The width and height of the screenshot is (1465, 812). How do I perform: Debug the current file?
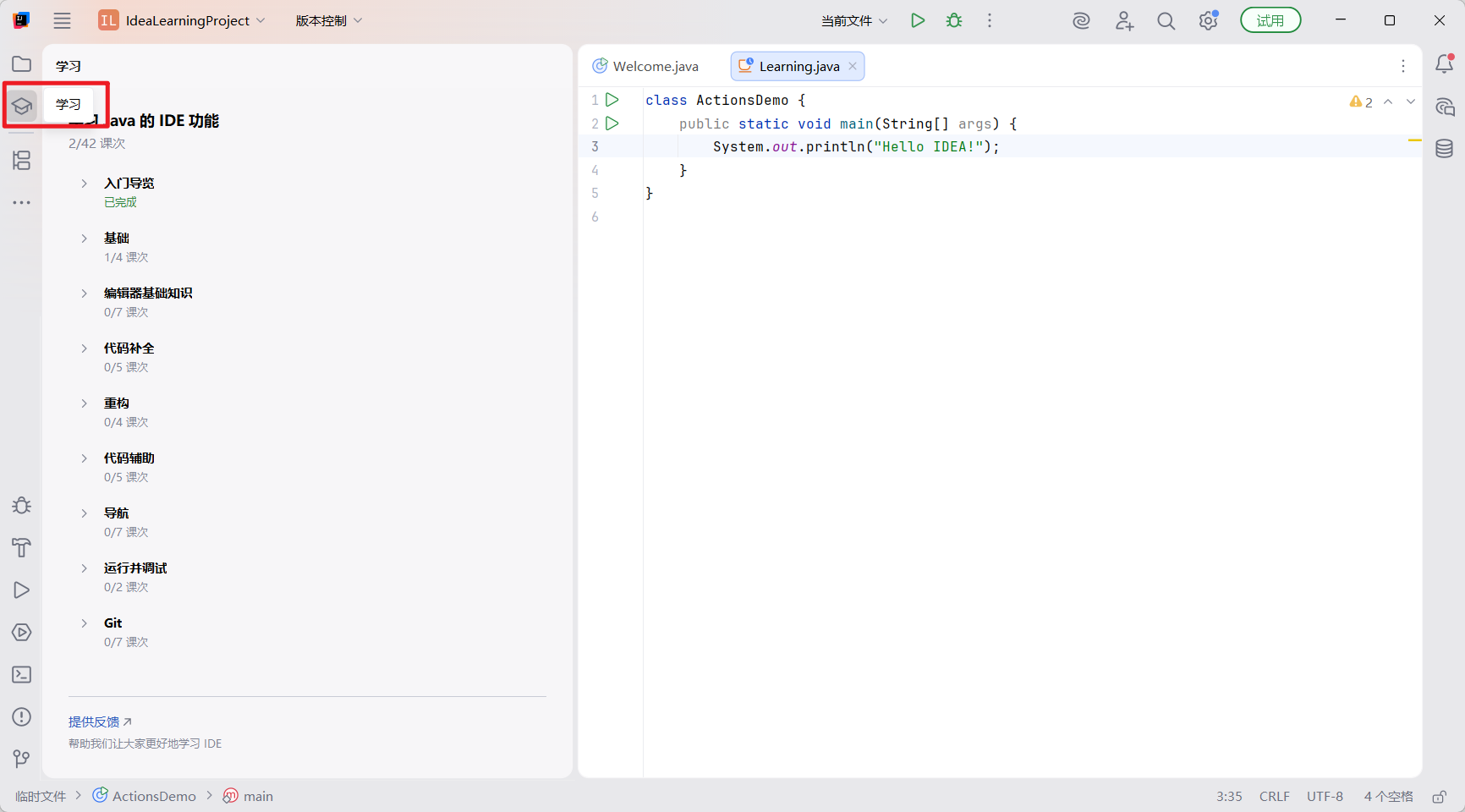[x=954, y=20]
